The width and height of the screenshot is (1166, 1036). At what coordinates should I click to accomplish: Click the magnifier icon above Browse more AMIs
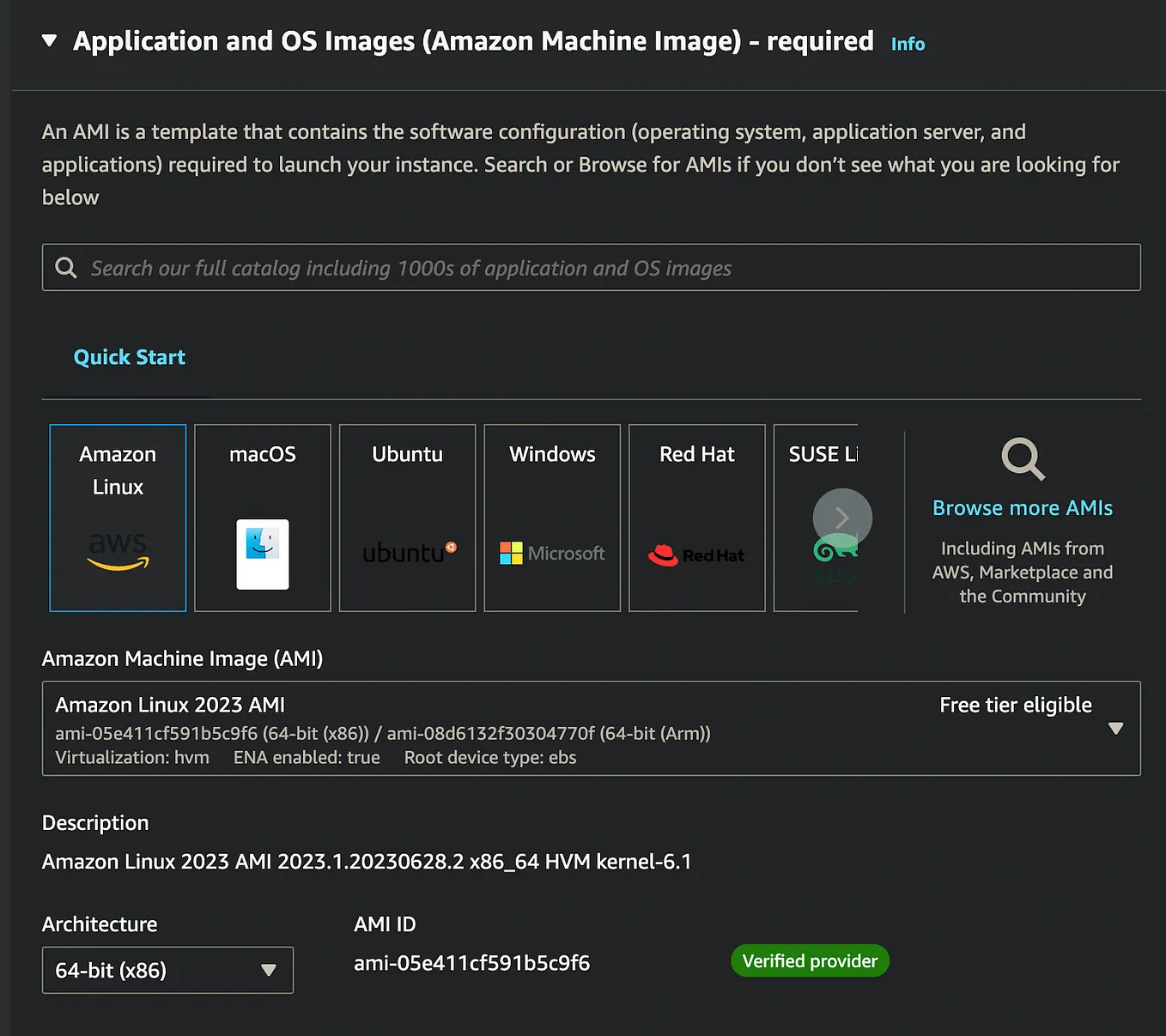click(x=1022, y=459)
